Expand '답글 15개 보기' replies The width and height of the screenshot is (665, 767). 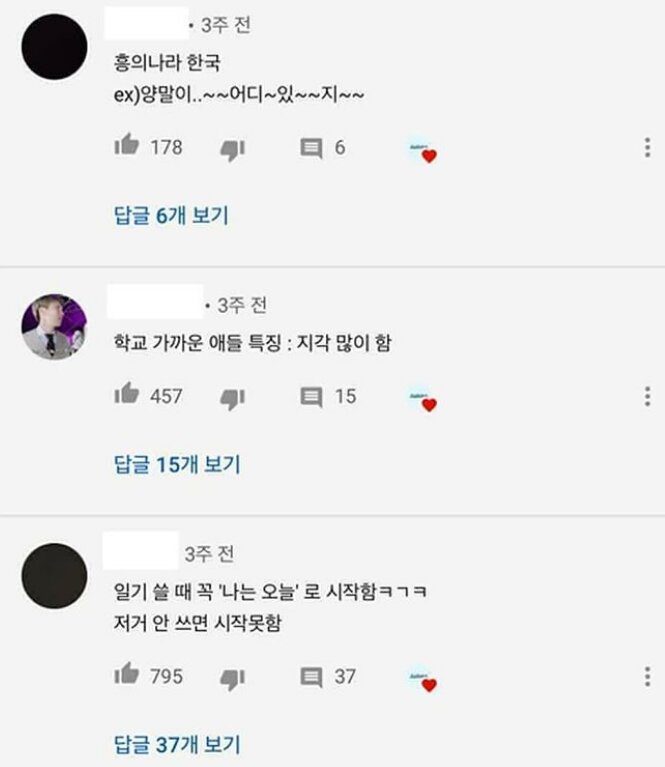pos(177,465)
